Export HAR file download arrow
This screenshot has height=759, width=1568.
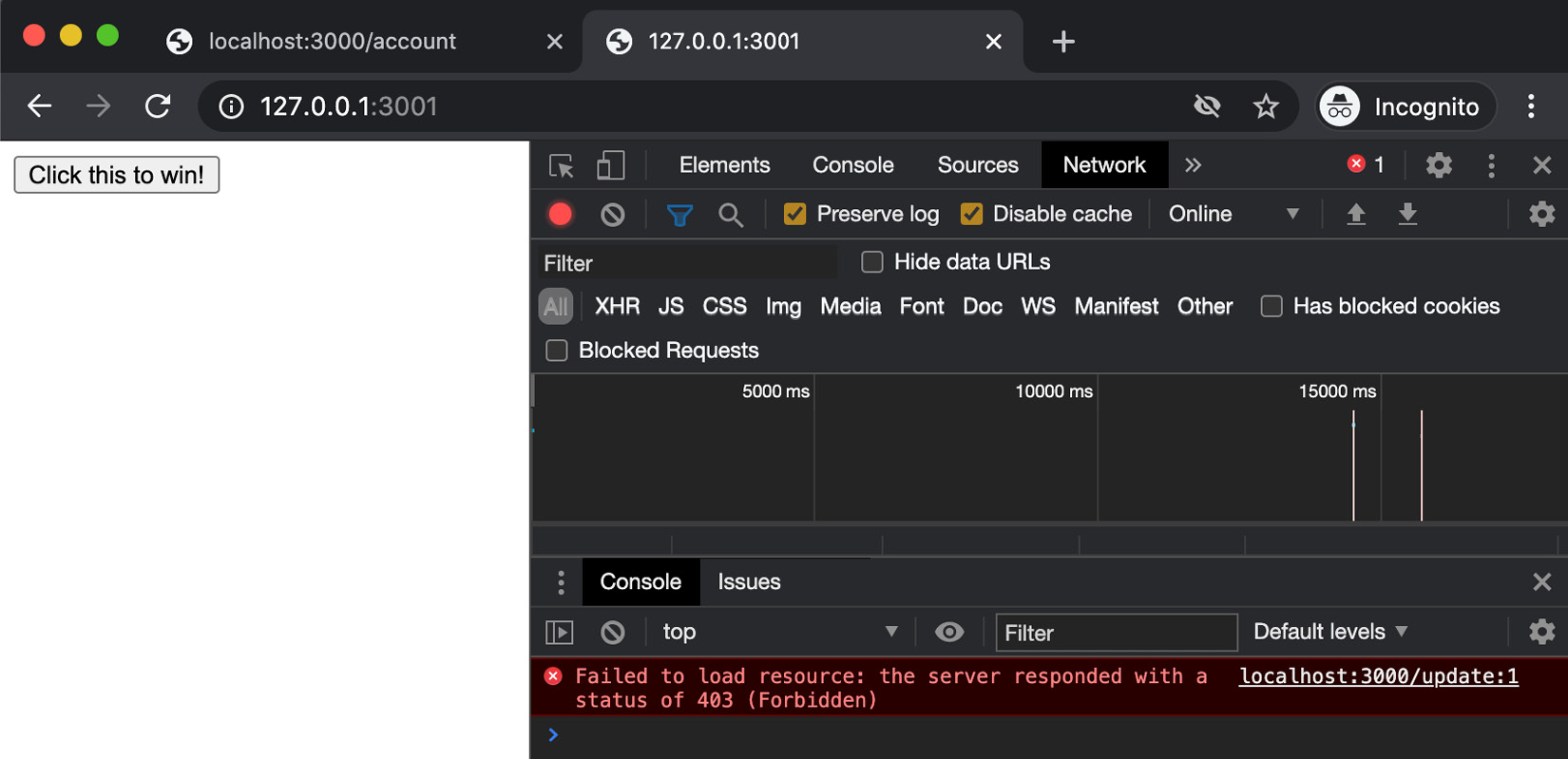(x=1407, y=215)
